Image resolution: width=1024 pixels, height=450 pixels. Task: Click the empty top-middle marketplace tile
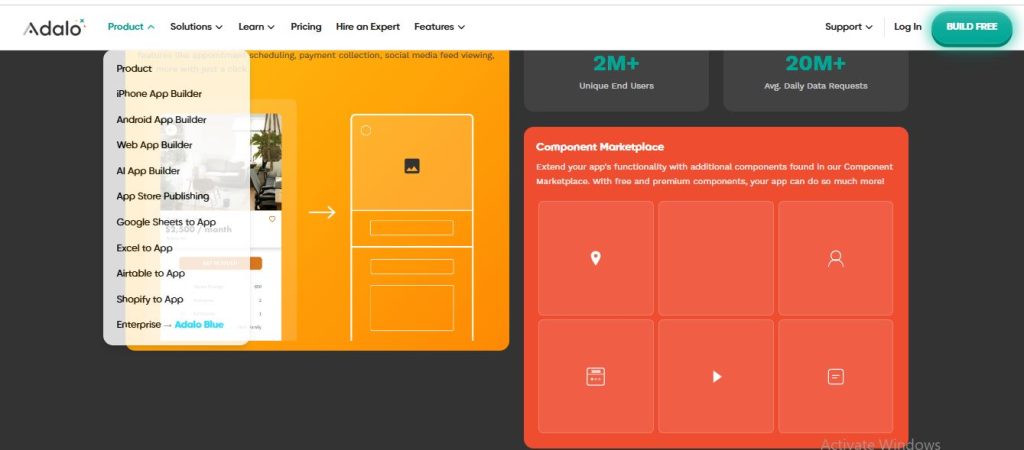716,259
